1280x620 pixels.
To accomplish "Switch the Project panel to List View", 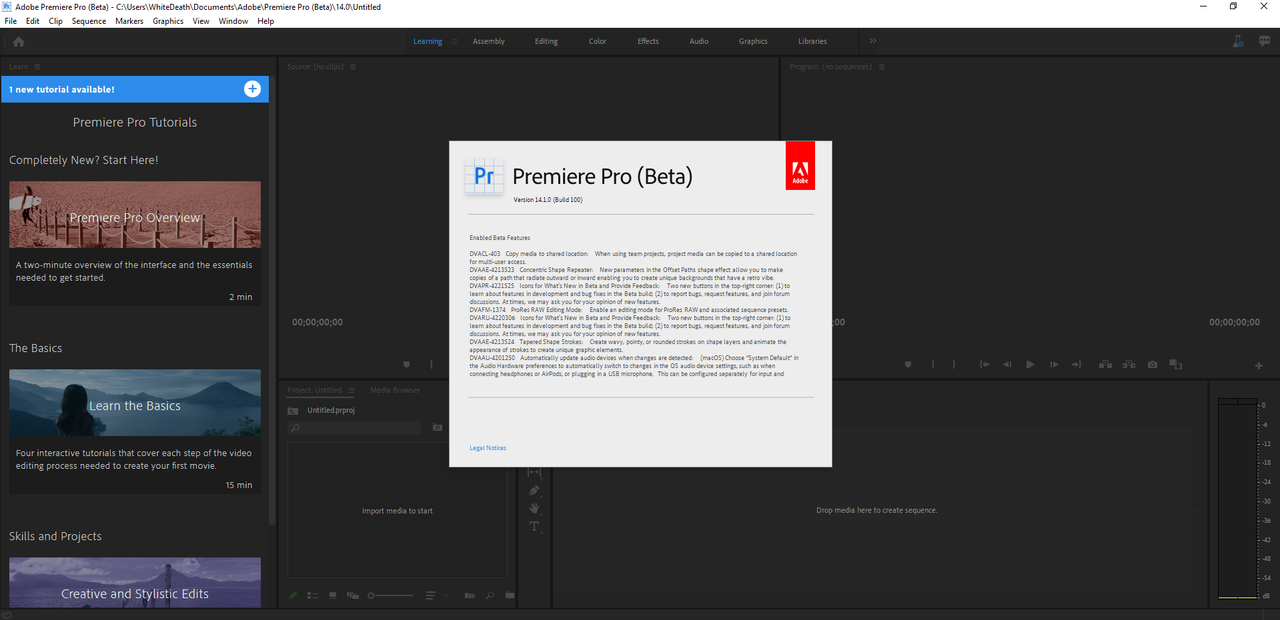I will tap(313, 595).
